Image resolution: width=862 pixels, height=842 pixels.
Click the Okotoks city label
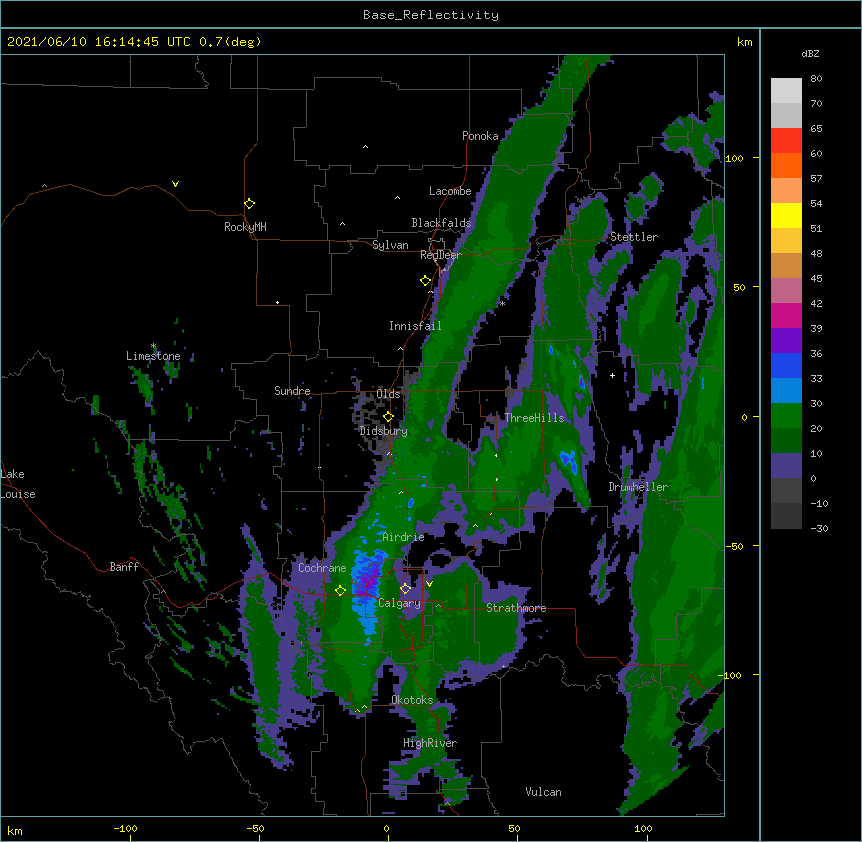[x=412, y=700]
